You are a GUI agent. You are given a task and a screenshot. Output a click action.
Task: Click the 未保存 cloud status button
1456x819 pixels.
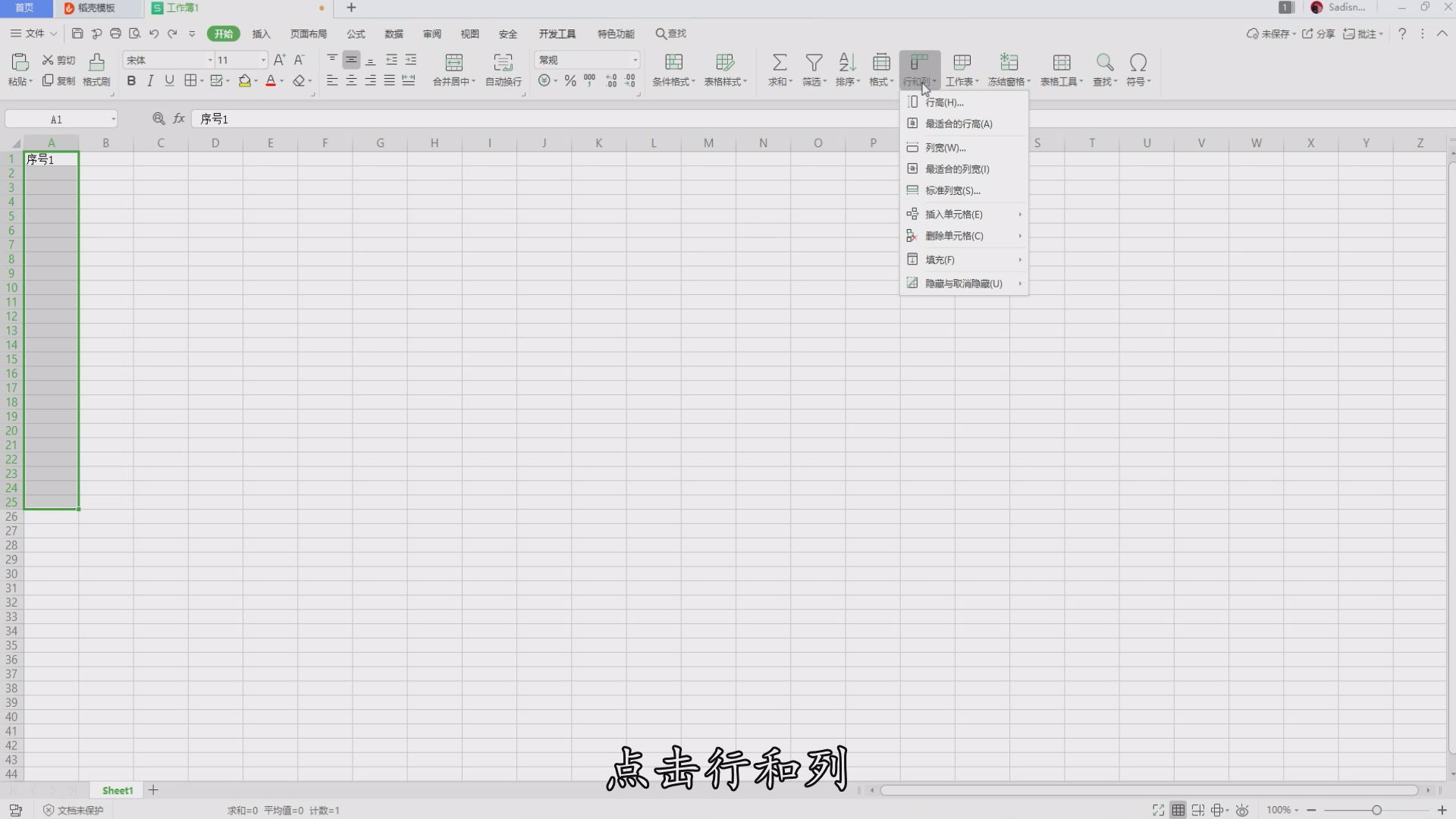(x=1270, y=33)
